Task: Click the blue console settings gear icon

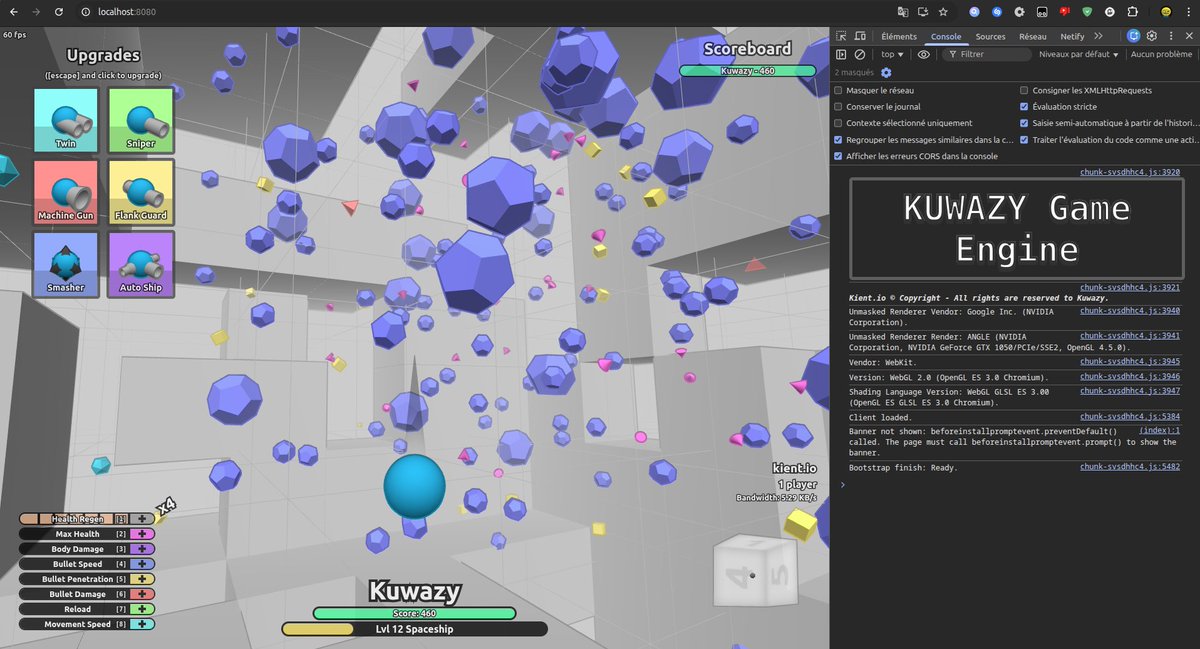Action: (886, 72)
